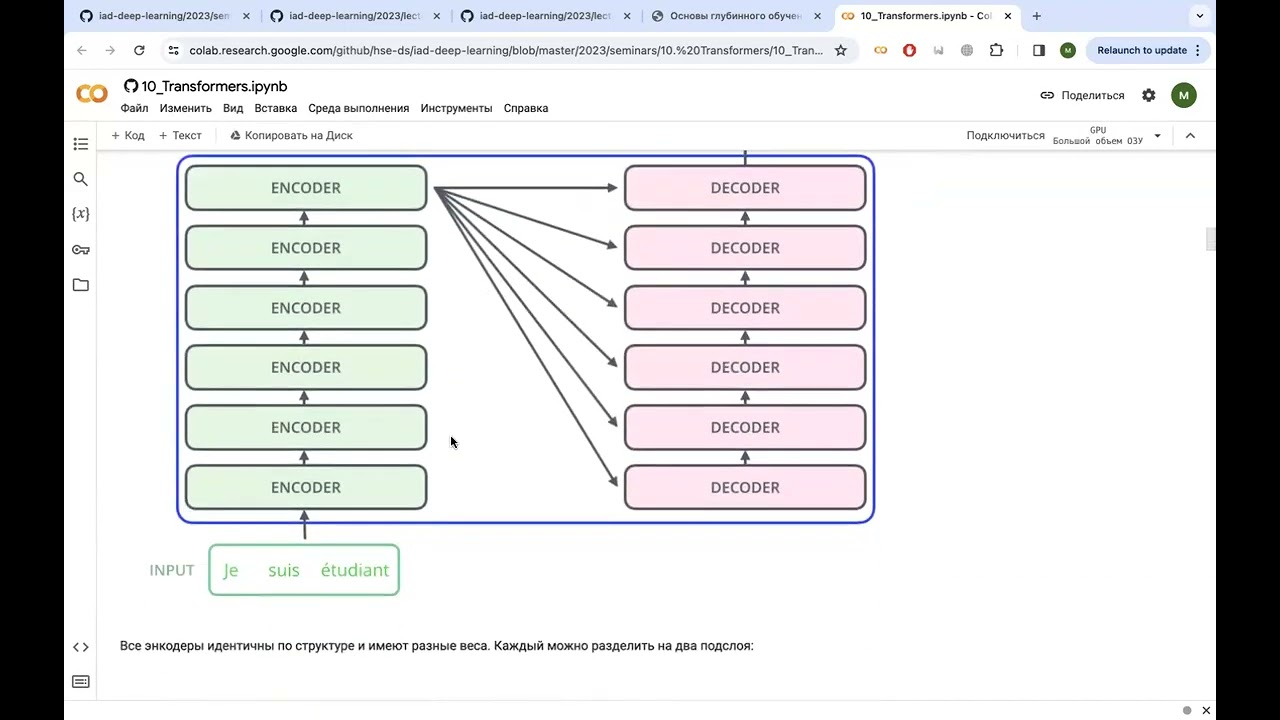This screenshot has width=1280, height=720.
Task: Open the Среда выполнения menu
Action: (x=358, y=108)
